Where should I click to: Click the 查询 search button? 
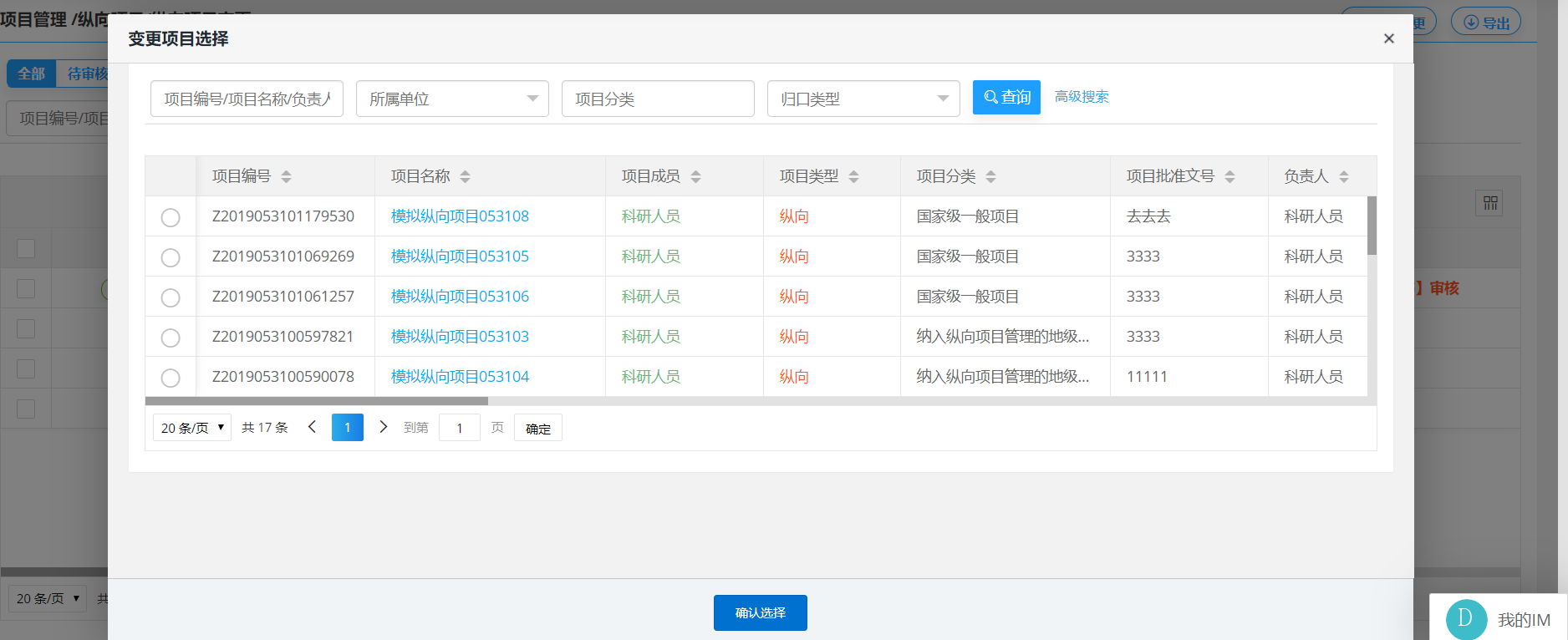[x=1006, y=97]
